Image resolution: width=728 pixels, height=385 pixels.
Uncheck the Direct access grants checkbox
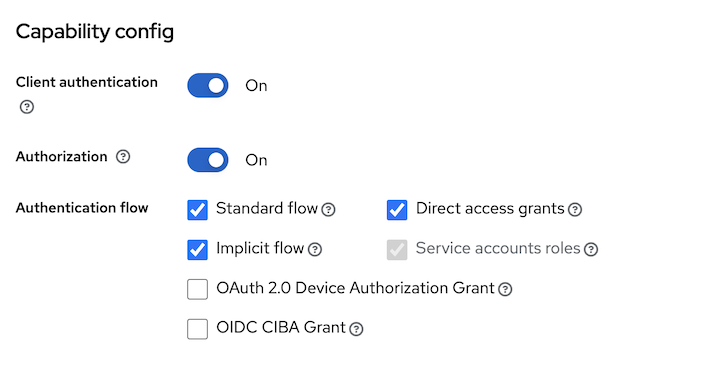tap(397, 210)
